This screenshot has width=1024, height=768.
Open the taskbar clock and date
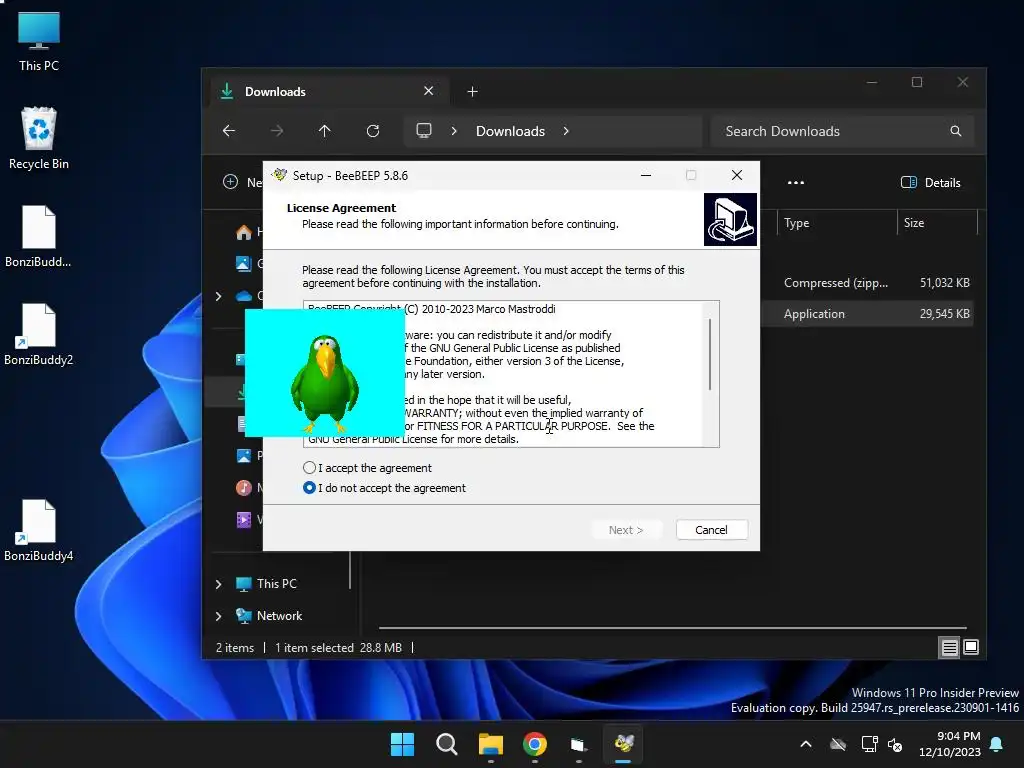950,744
